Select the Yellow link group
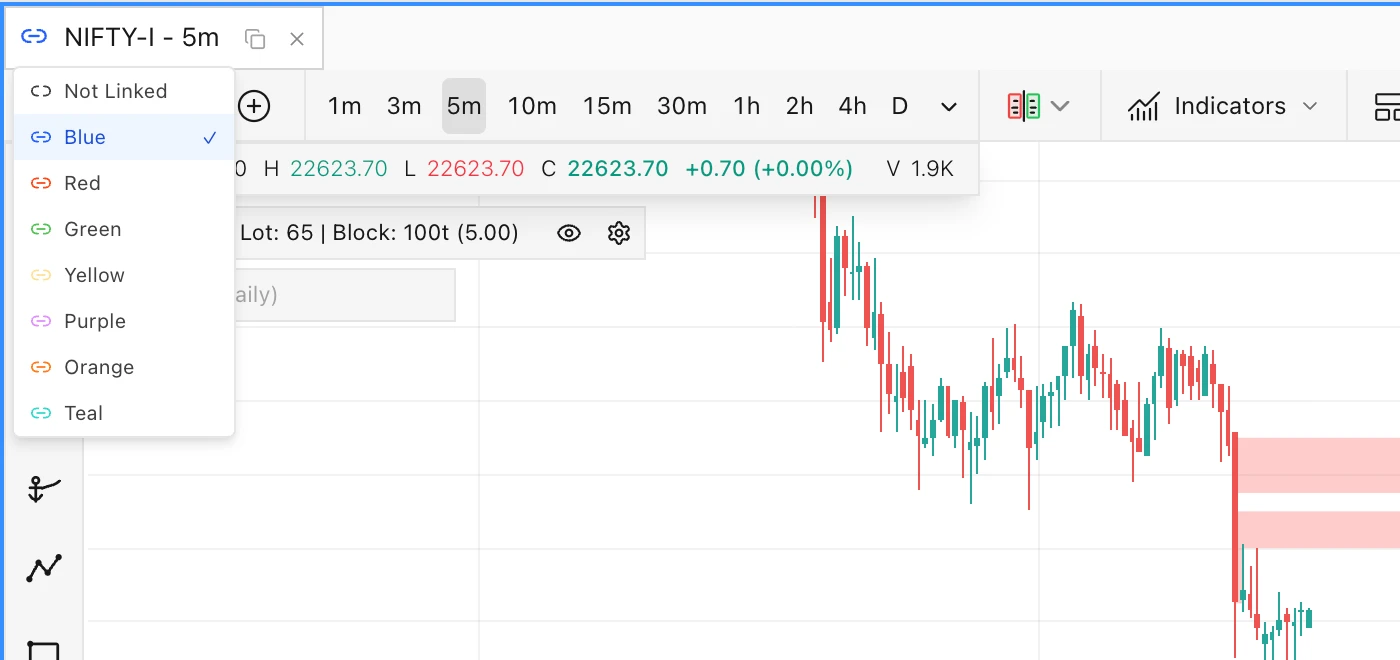The image size is (1400, 660). point(124,275)
